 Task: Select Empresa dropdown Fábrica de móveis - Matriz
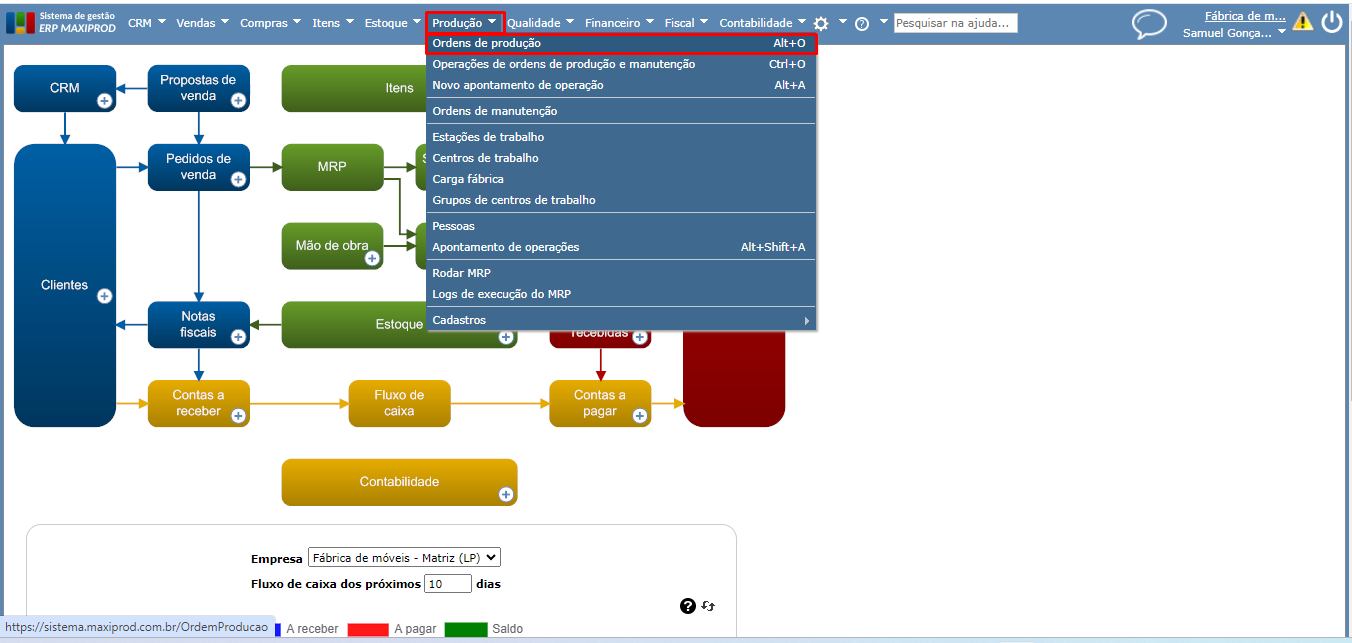[x=404, y=558]
